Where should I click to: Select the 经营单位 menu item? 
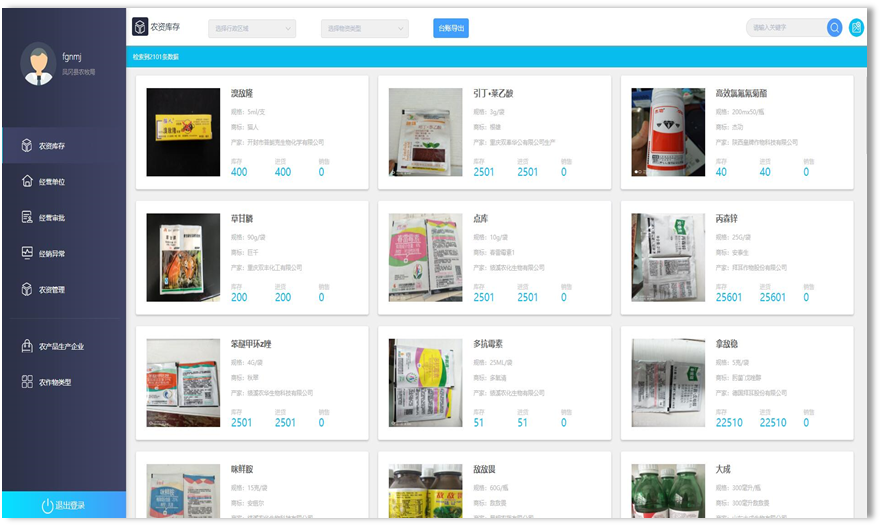(x=52, y=182)
